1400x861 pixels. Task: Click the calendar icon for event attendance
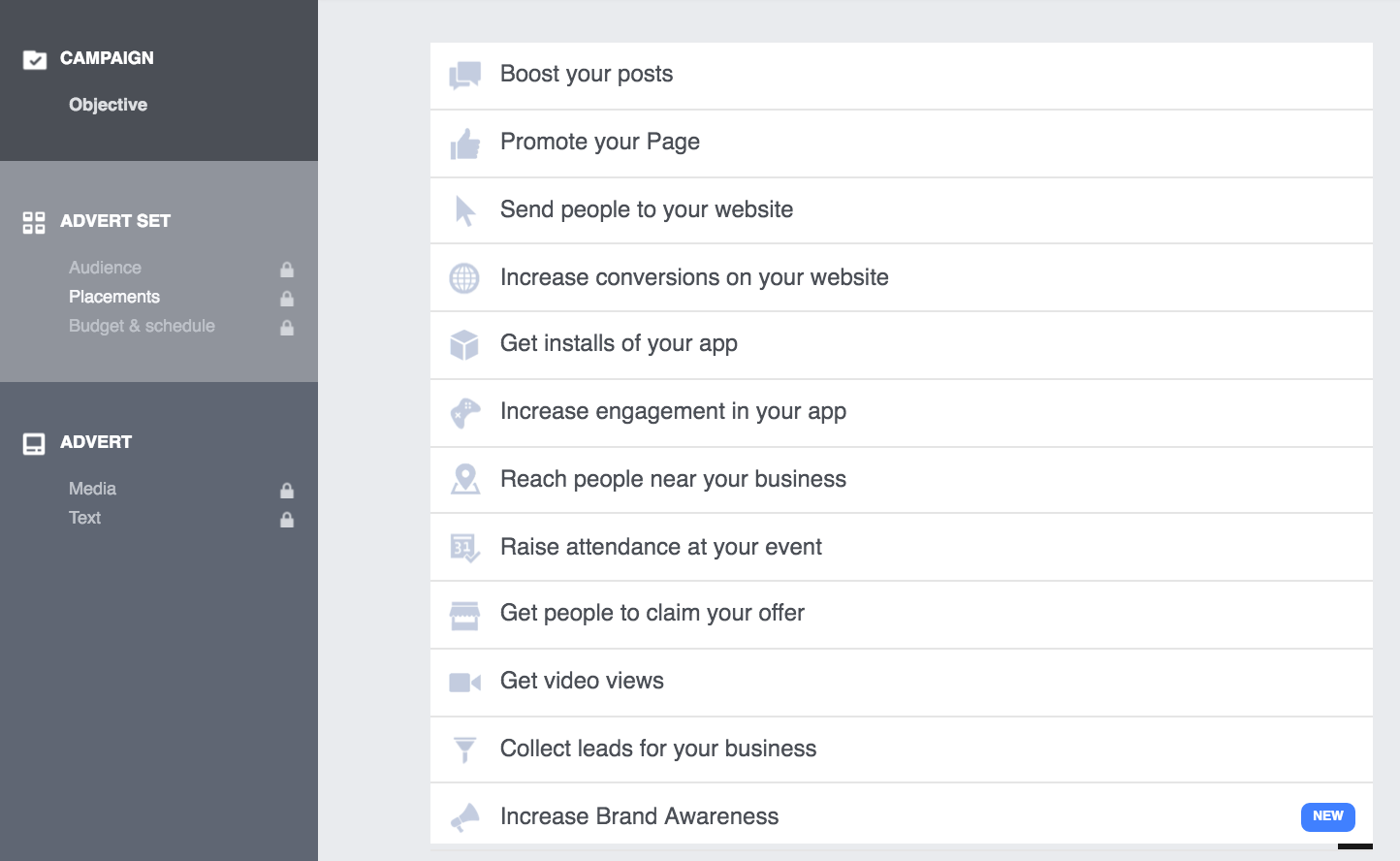[x=465, y=548]
